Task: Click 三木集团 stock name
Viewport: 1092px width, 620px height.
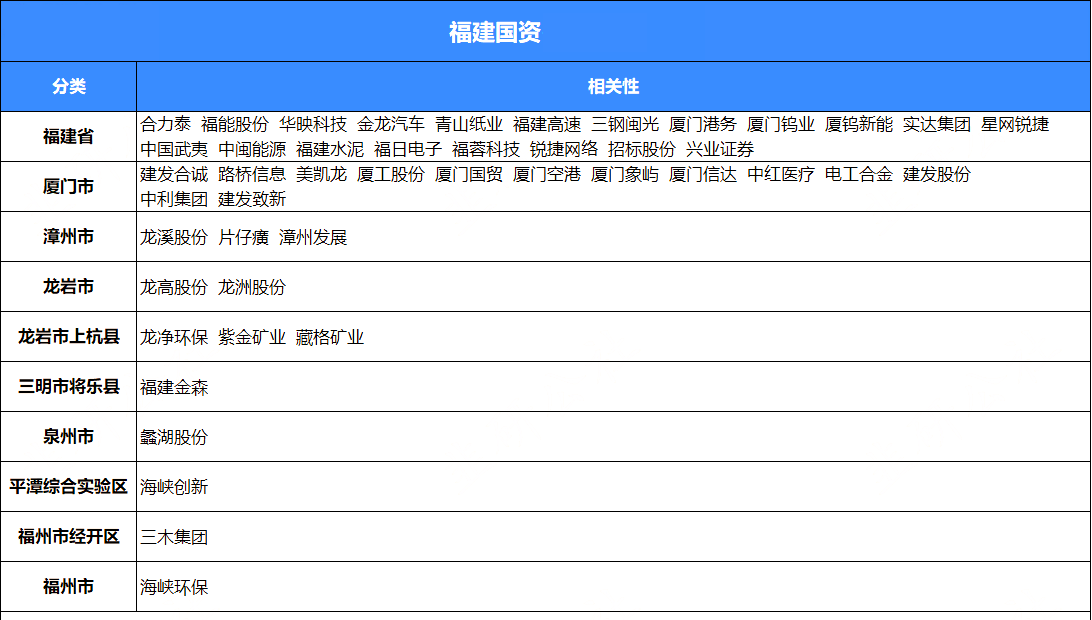Action: click(174, 537)
